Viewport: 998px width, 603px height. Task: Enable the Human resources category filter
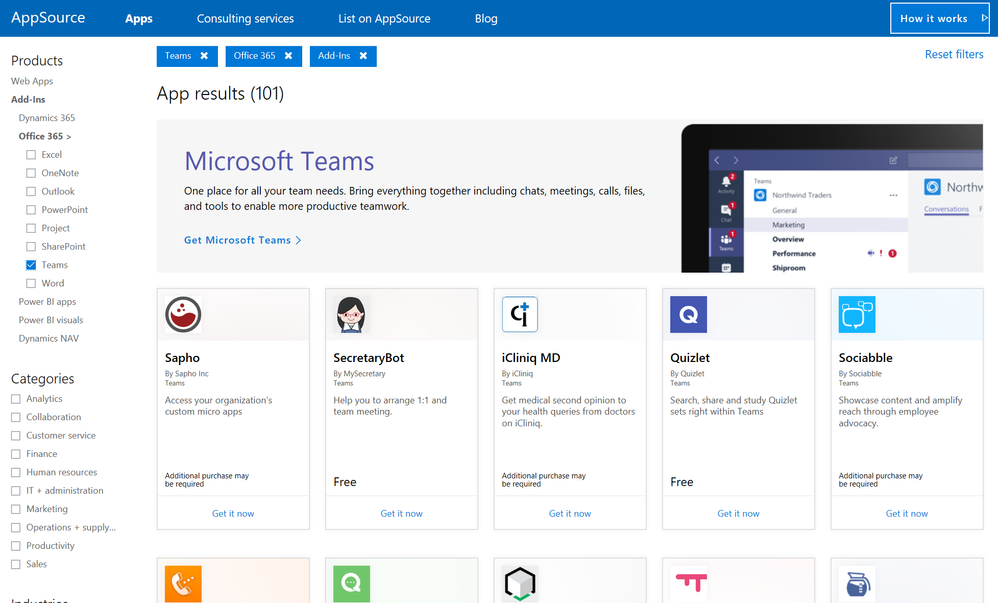click(x=16, y=473)
